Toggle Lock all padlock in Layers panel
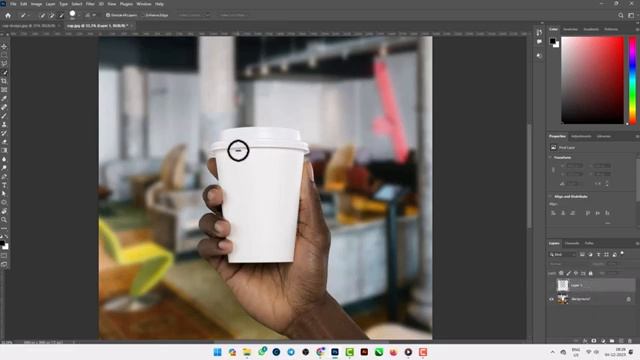Viewport: 640px width, 360px height. (591, 273)
